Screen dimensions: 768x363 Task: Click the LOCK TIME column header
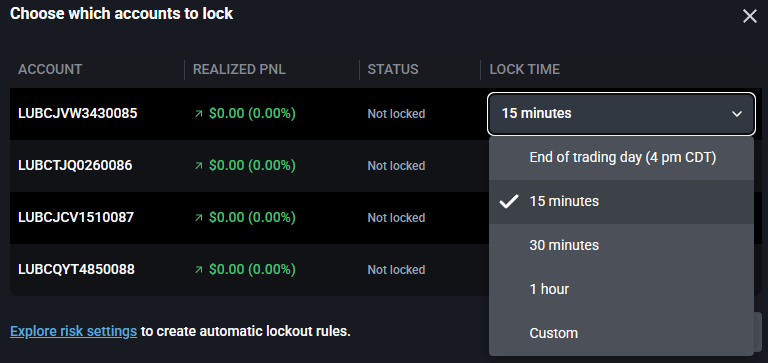point(525,70)
